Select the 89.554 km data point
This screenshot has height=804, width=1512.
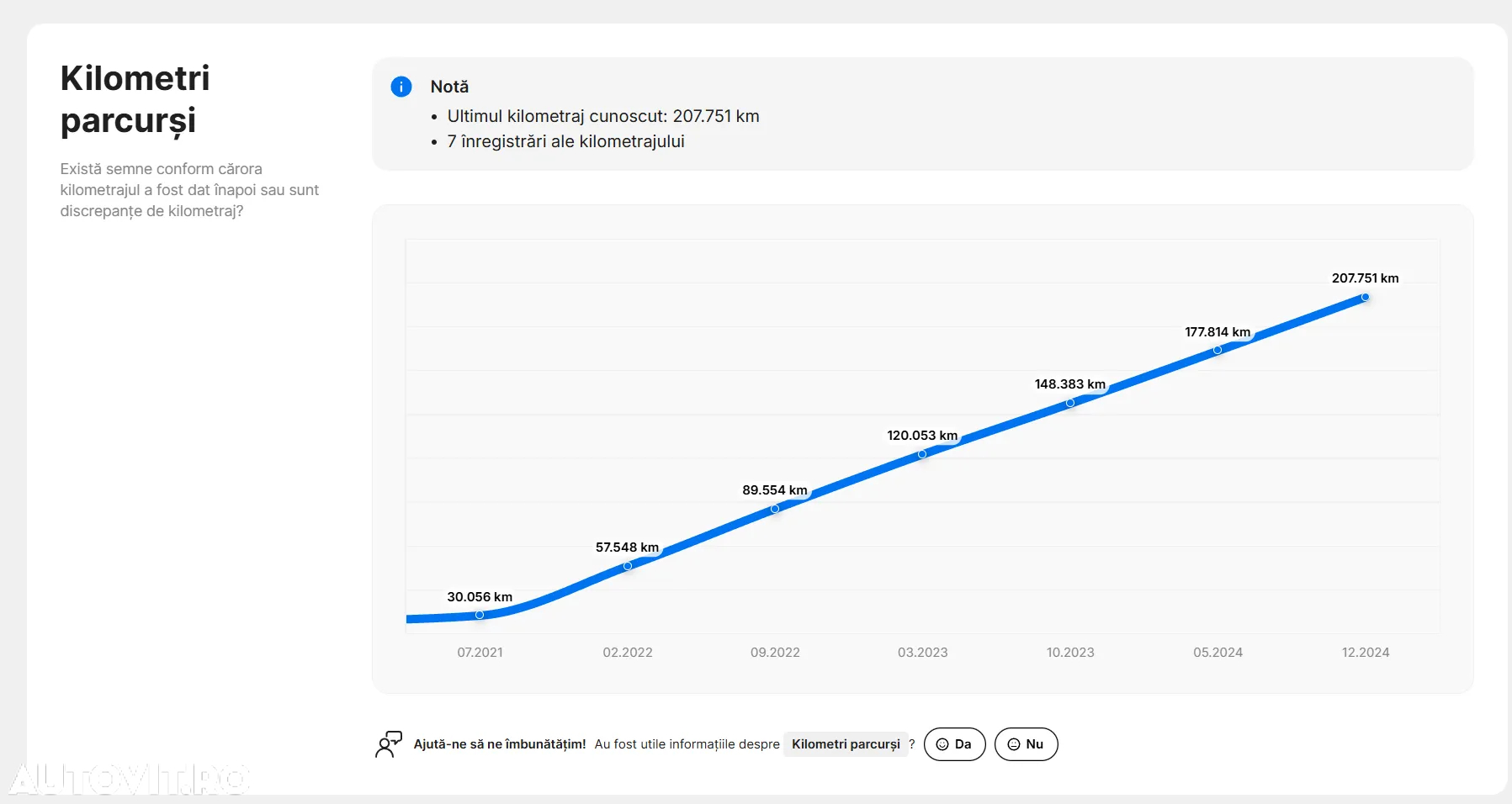pos(775,509)
